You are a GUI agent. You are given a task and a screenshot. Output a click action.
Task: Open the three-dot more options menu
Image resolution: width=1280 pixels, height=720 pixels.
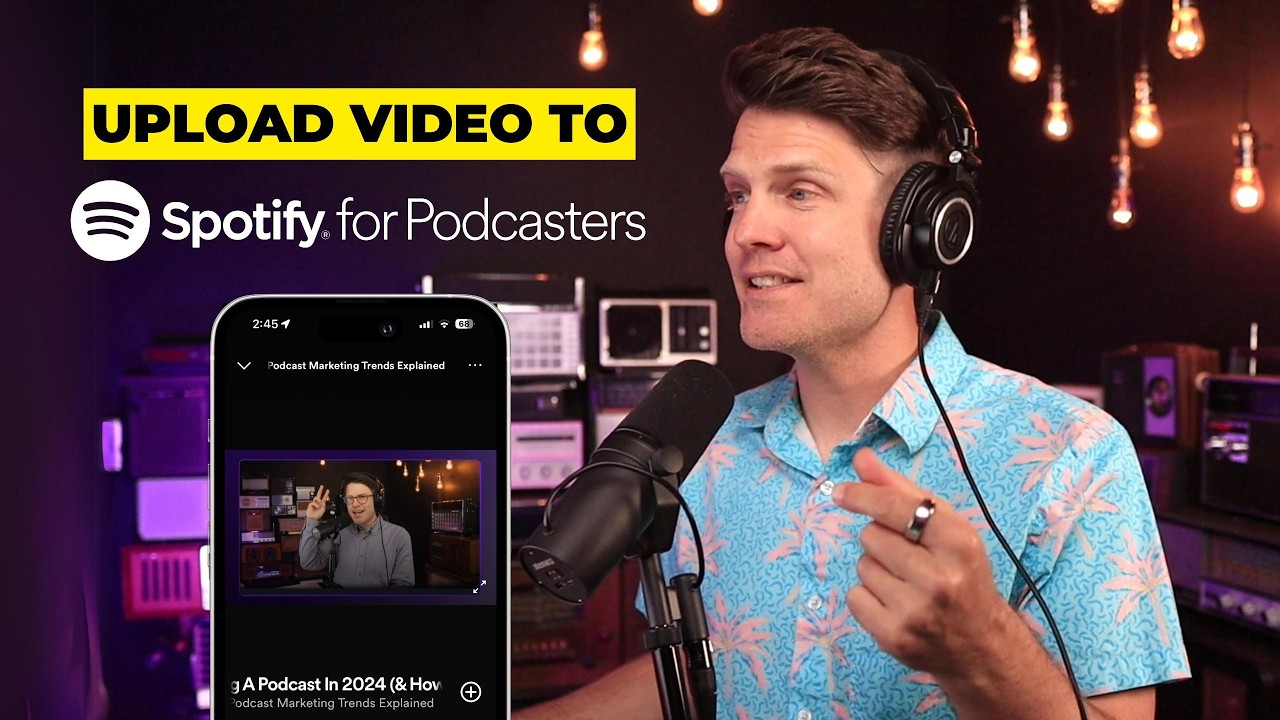(475, 365)
